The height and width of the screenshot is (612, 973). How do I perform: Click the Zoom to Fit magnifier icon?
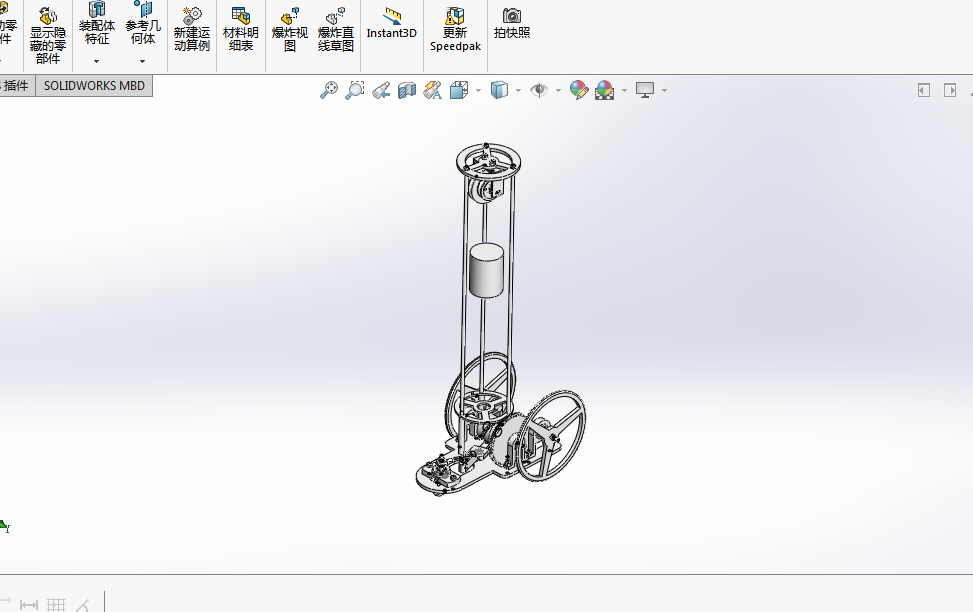(x=329, y=90)
